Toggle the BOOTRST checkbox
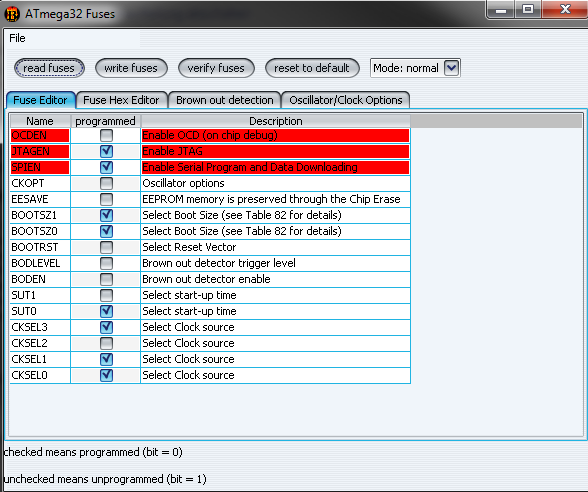 [x=106, y=247]
